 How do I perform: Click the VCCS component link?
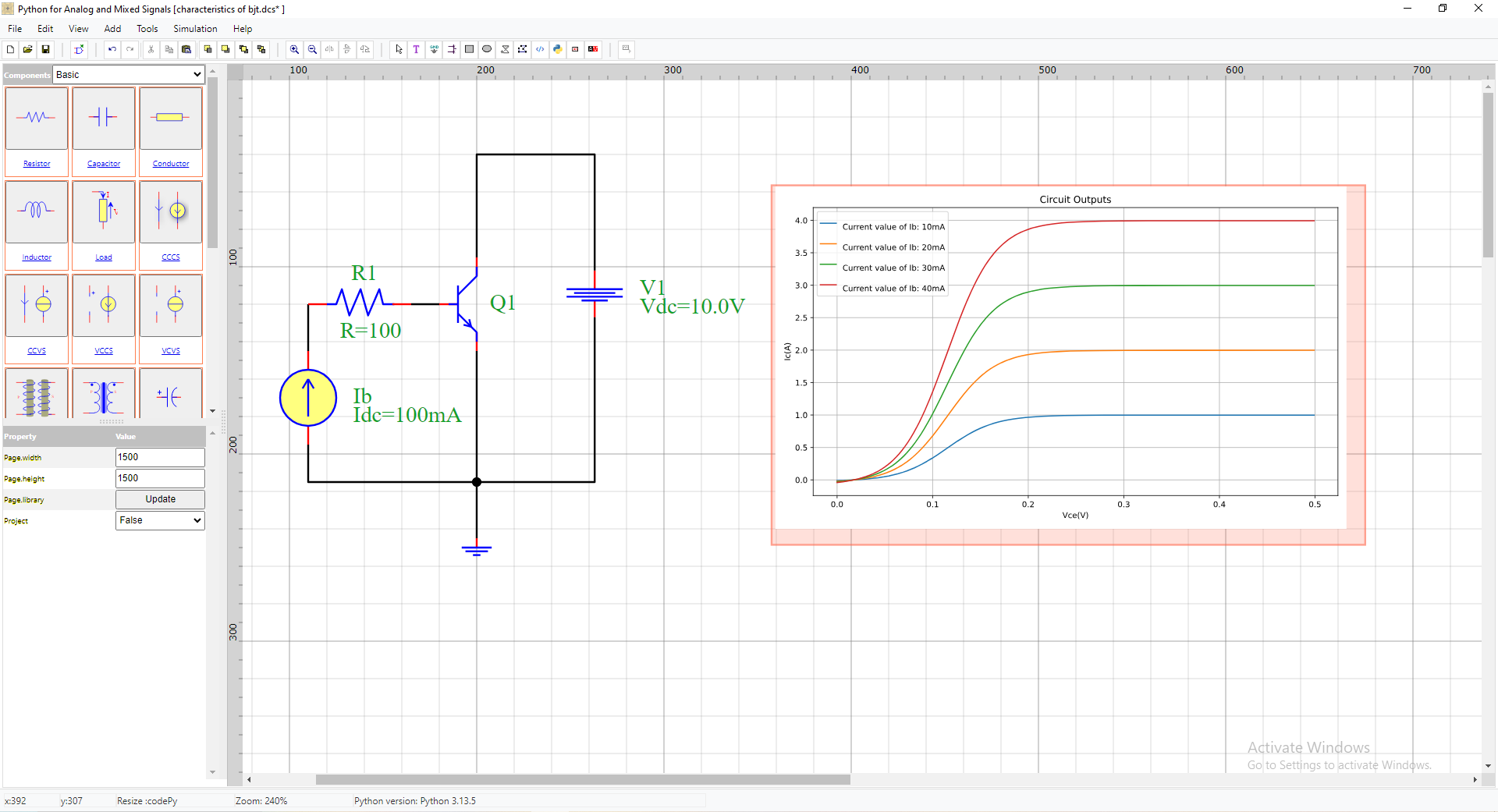tap(104, 351)
